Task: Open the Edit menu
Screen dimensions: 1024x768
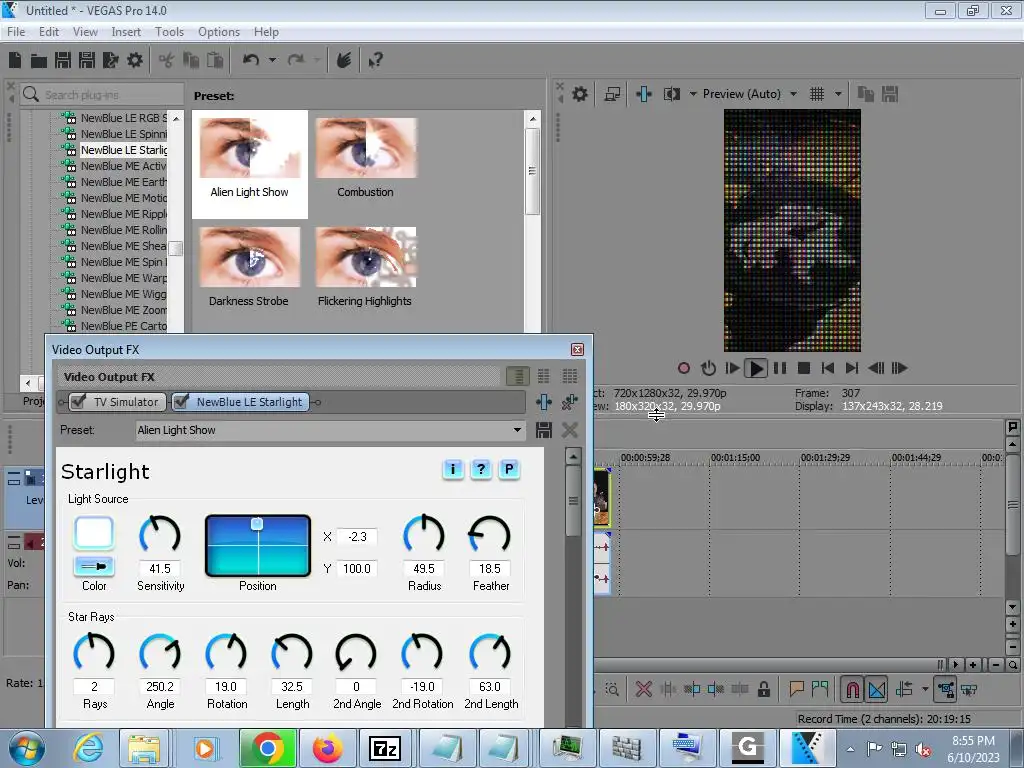Action: coord(49,32)
